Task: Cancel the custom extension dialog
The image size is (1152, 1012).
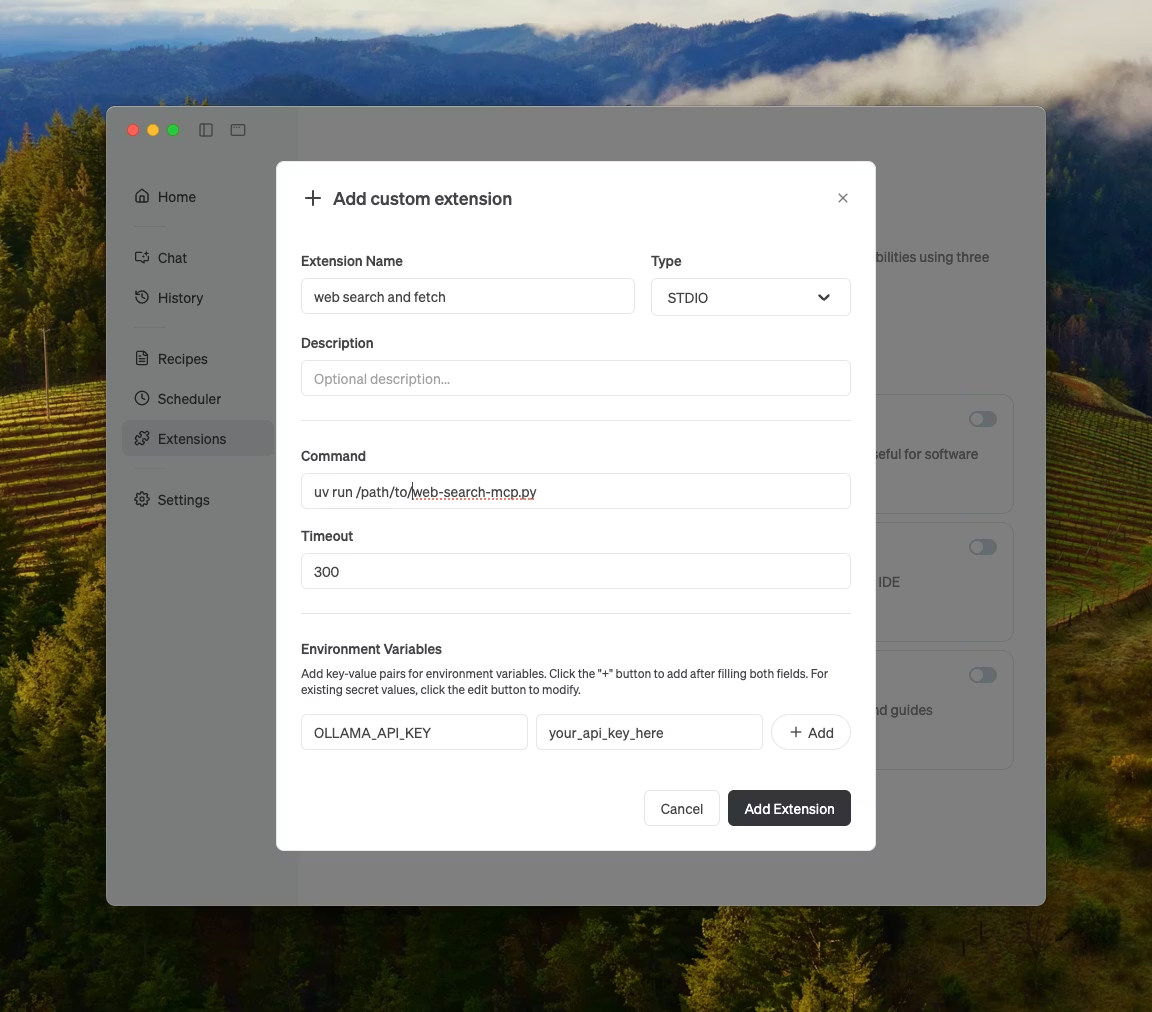Action: point(681,809)
